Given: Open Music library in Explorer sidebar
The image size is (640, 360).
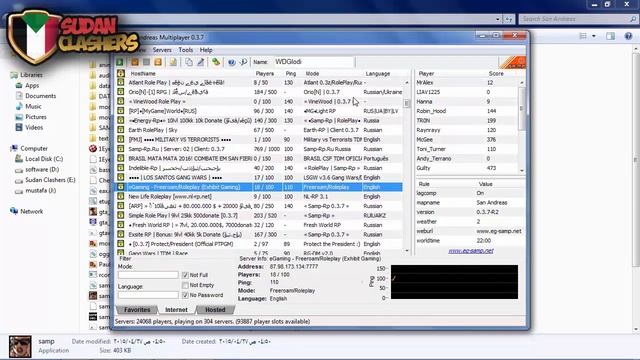Looking at the screenshot, I should [33, 107].
